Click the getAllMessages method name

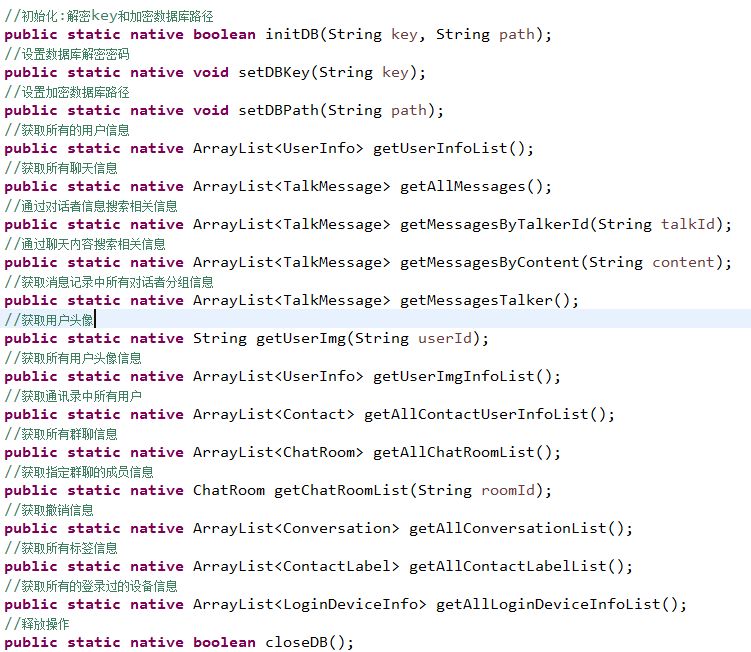point(463,187)
